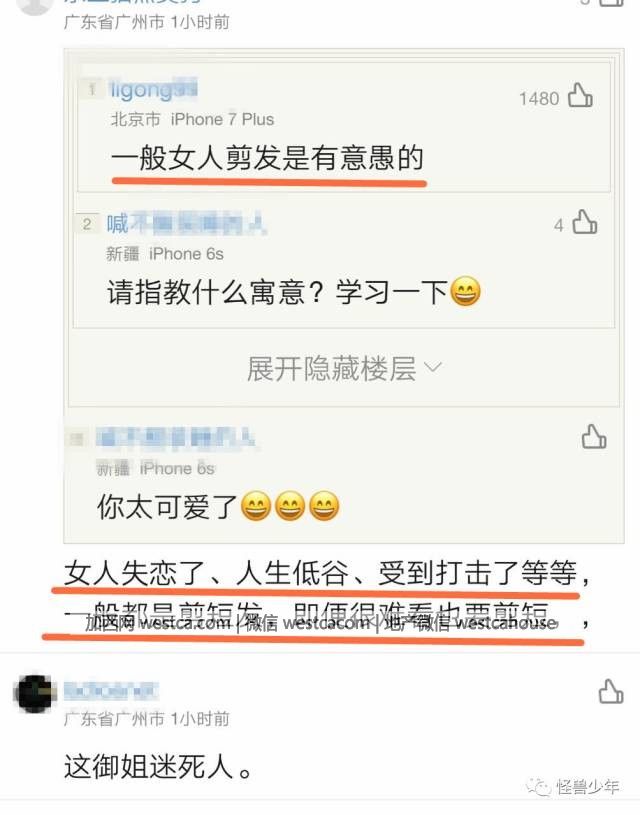The height and width of the screenshot is (815, 640).
Task: Click the chevron next to 展开隐藏楼层
Action: [x=433, y=368]
